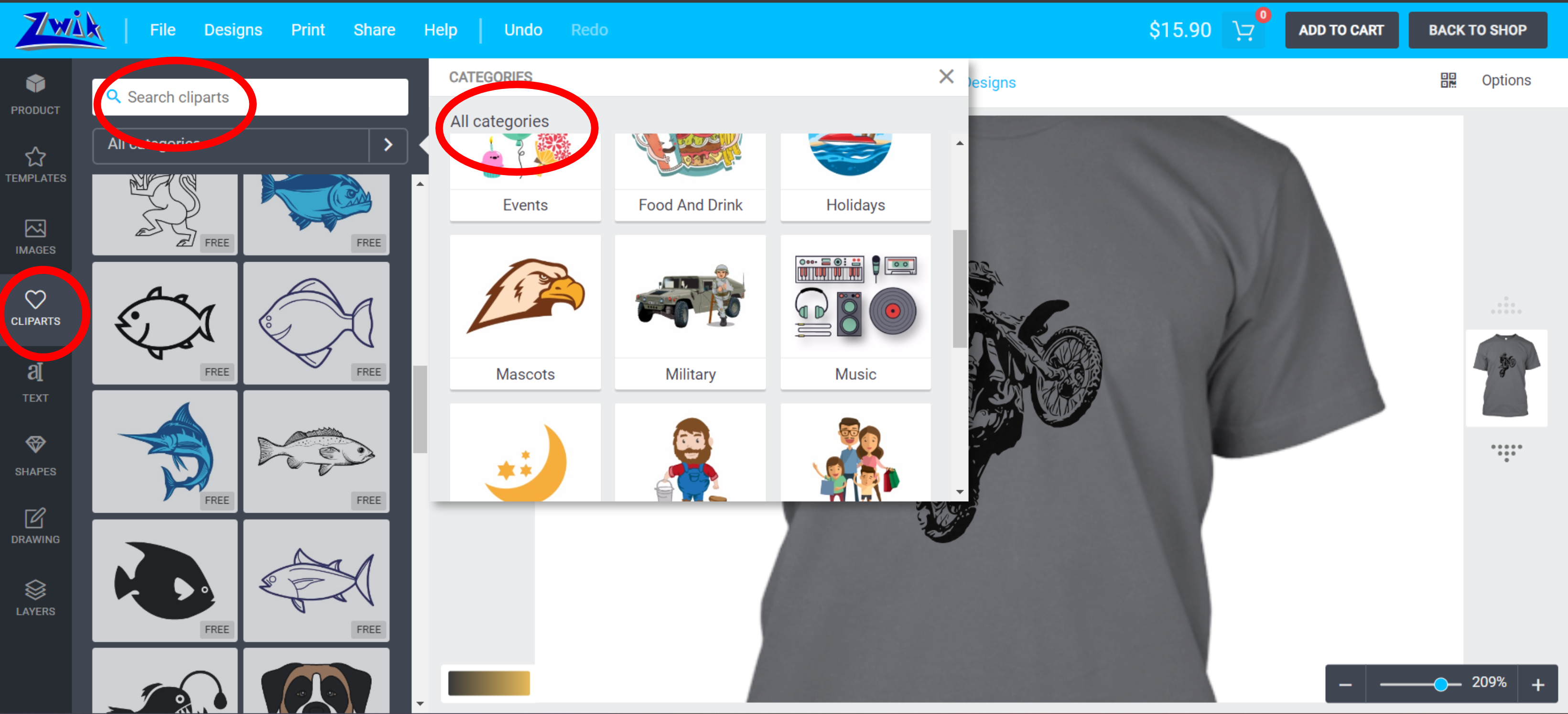The width and height of the screenshot is (1568, 714).
Task: Select the crescent moon and stars category
Action: pos(525,452)
